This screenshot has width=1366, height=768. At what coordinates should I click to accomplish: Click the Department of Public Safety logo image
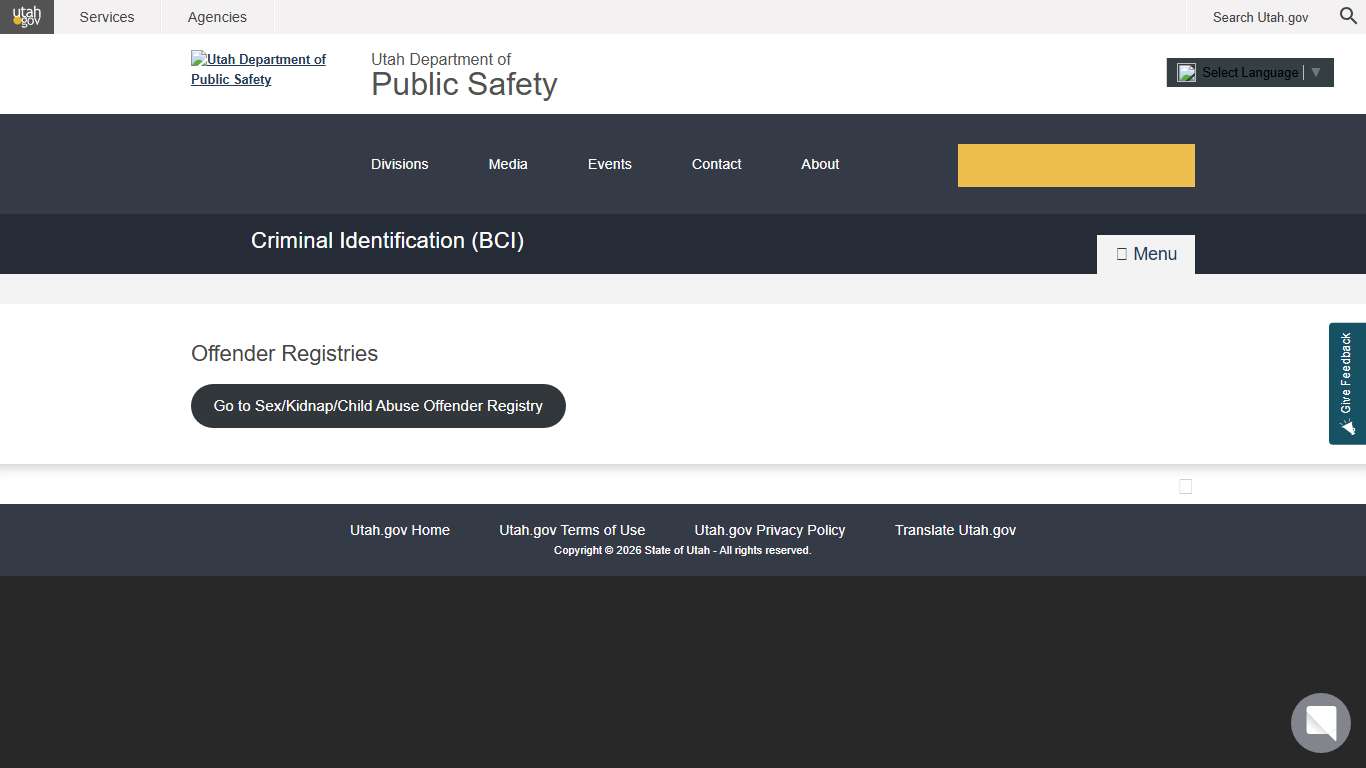click(x=258, y=69)
